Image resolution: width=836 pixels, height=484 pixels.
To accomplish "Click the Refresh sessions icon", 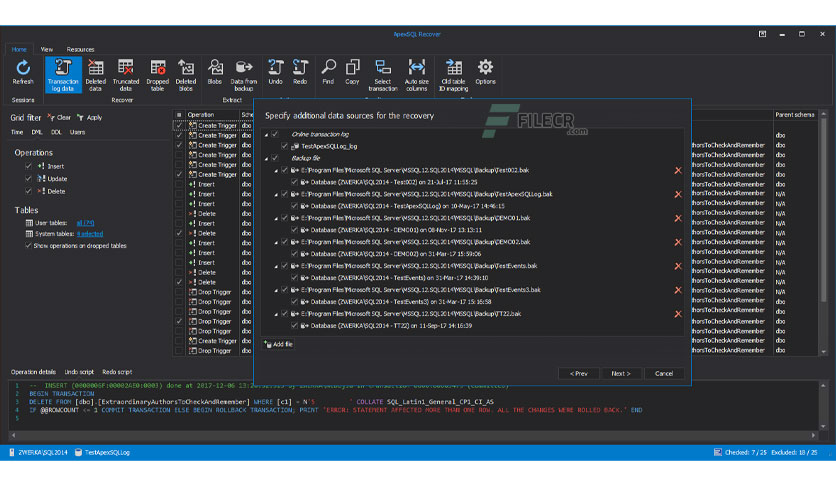I will [23, 73].
